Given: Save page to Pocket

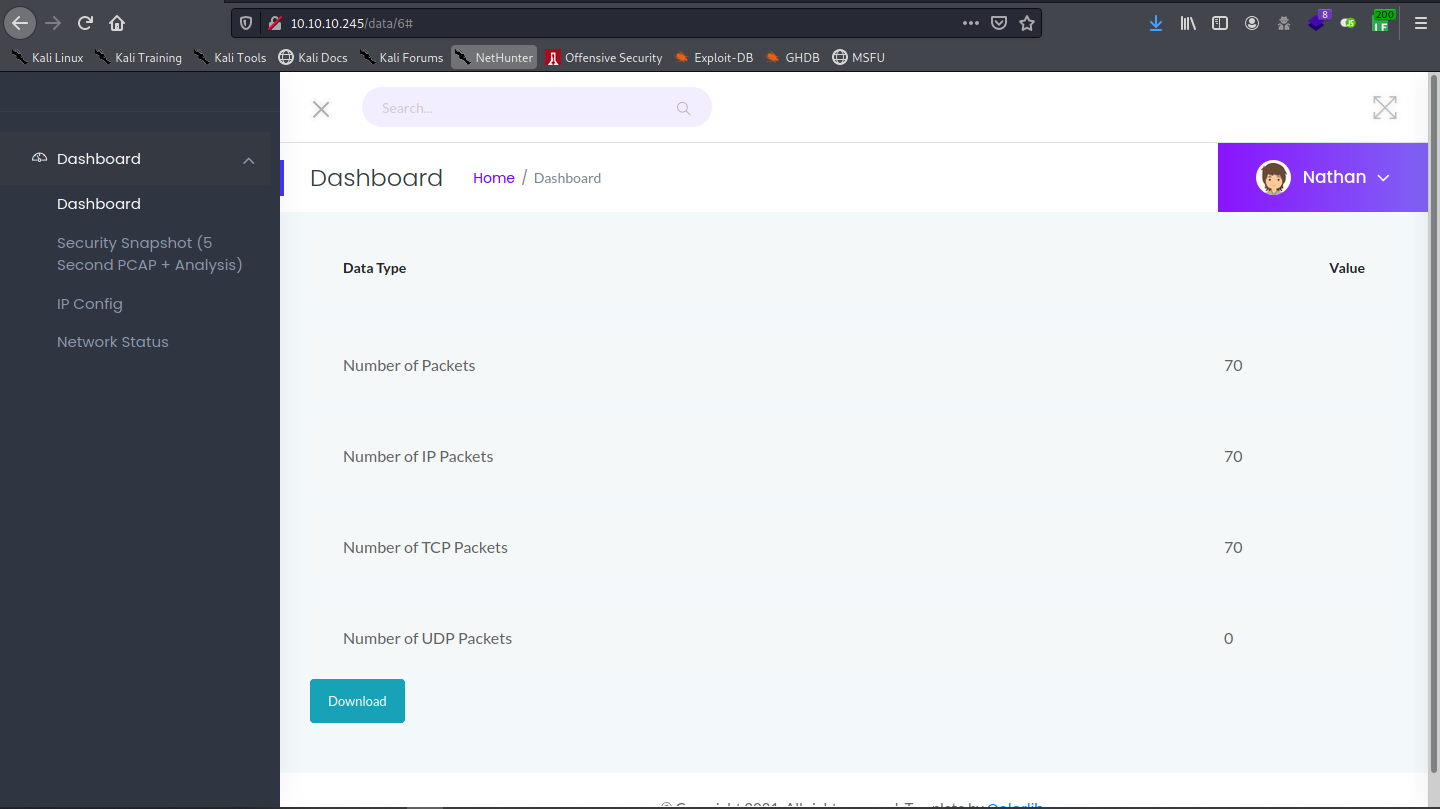Looking at the screenshot, I should click(999, 22).
